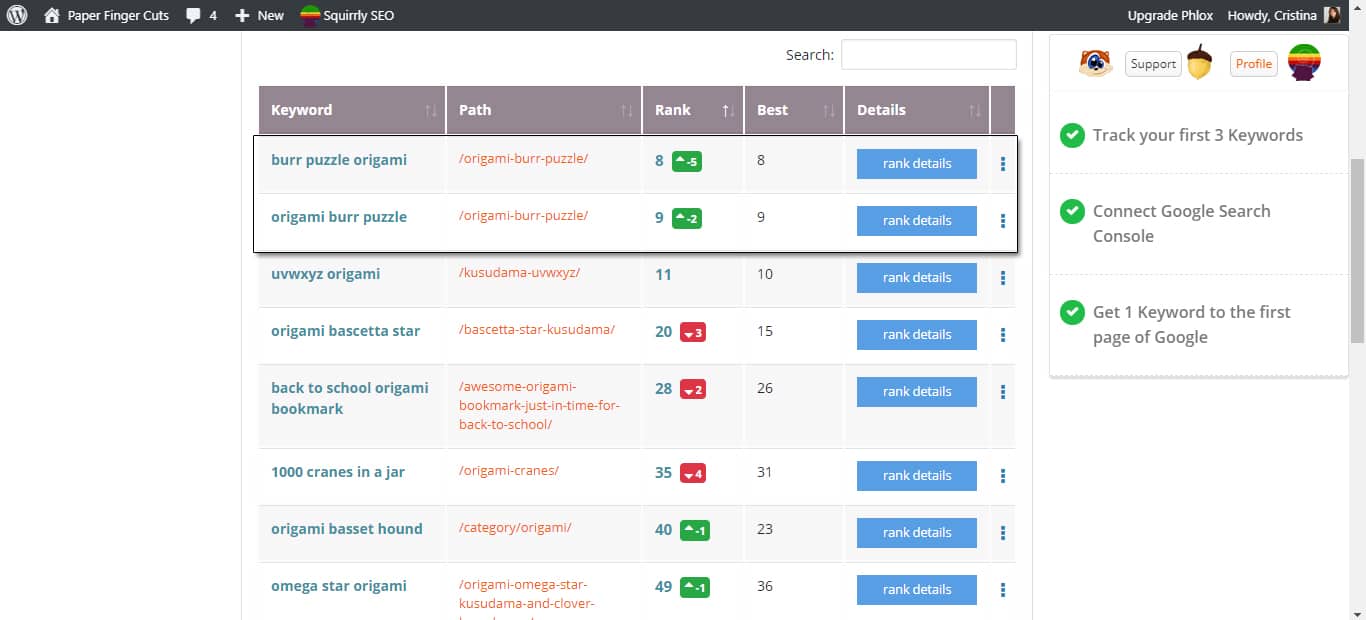Open the three-dot menu for 1000 cranes in a jar
This screenshot has width=1366, height=620.
pyautogui.click(x=1003, y=476)
